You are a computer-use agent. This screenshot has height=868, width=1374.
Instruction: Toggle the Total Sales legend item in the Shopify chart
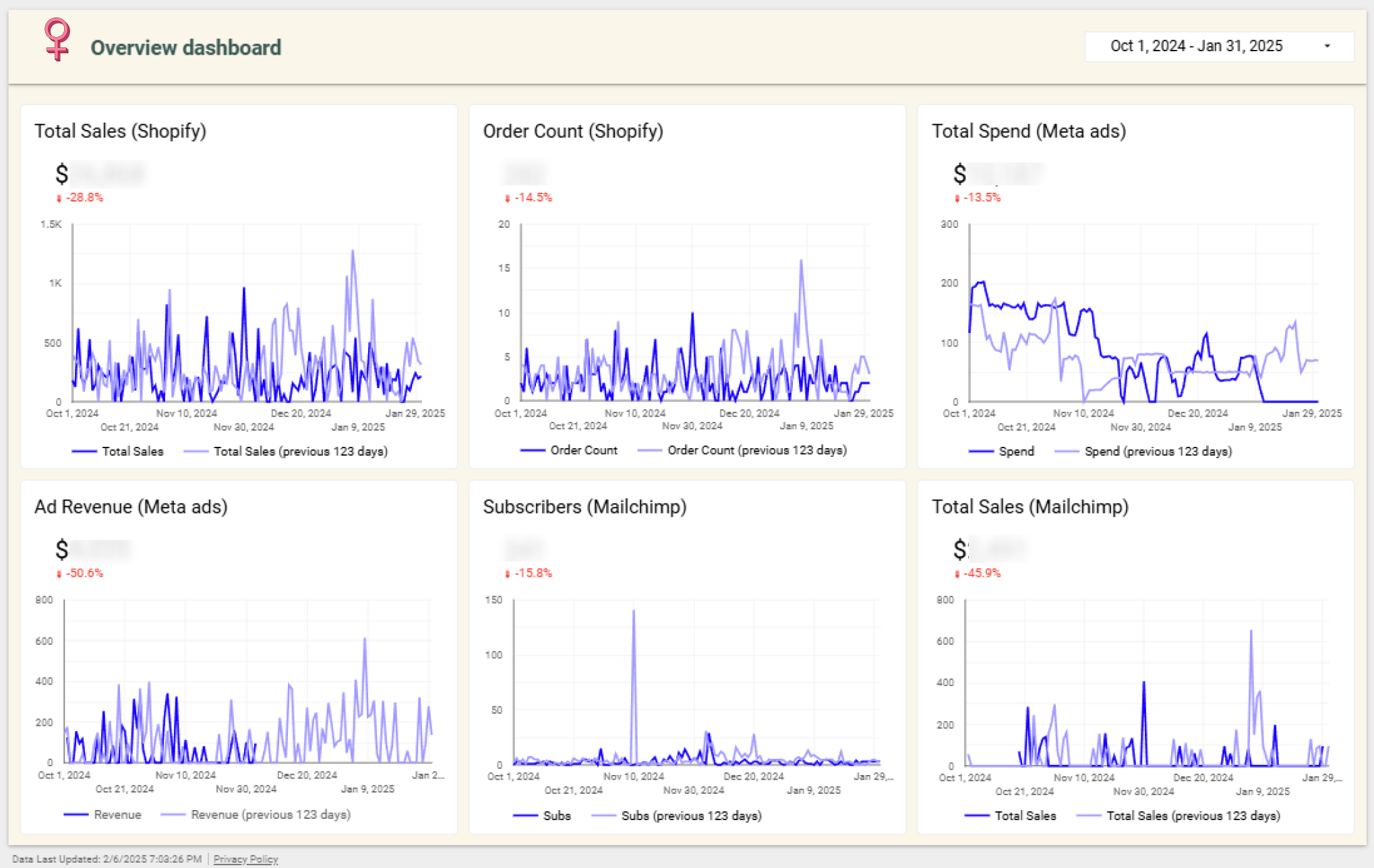pos(132,452)
